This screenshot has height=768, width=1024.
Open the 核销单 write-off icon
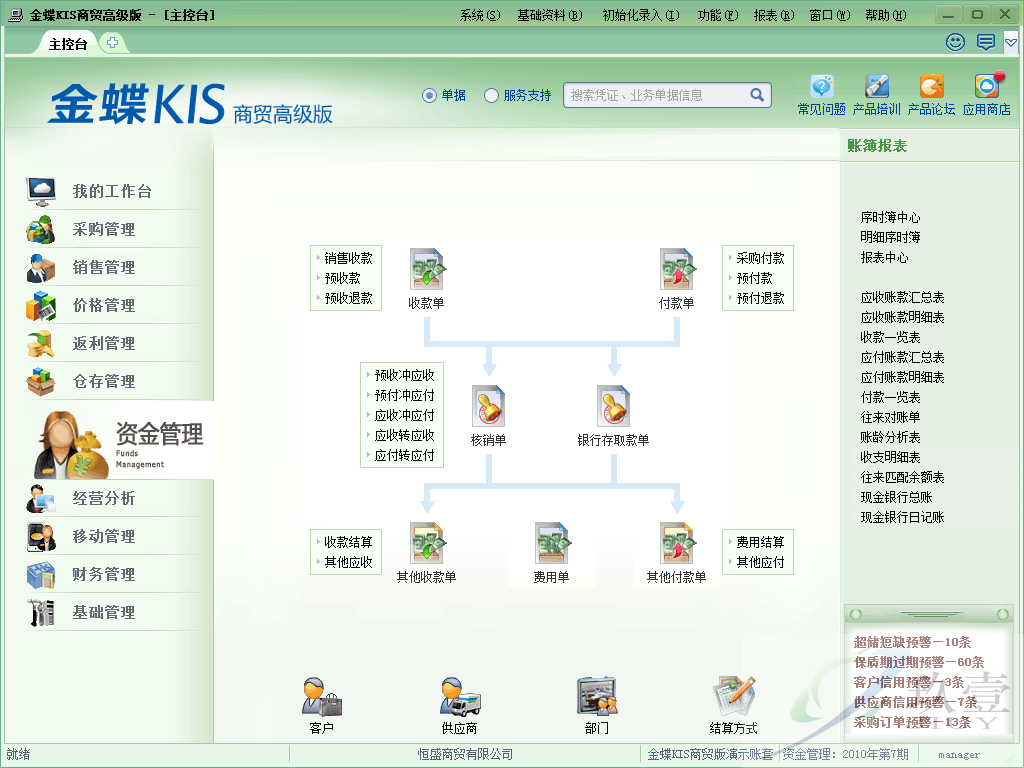[488, 406]
